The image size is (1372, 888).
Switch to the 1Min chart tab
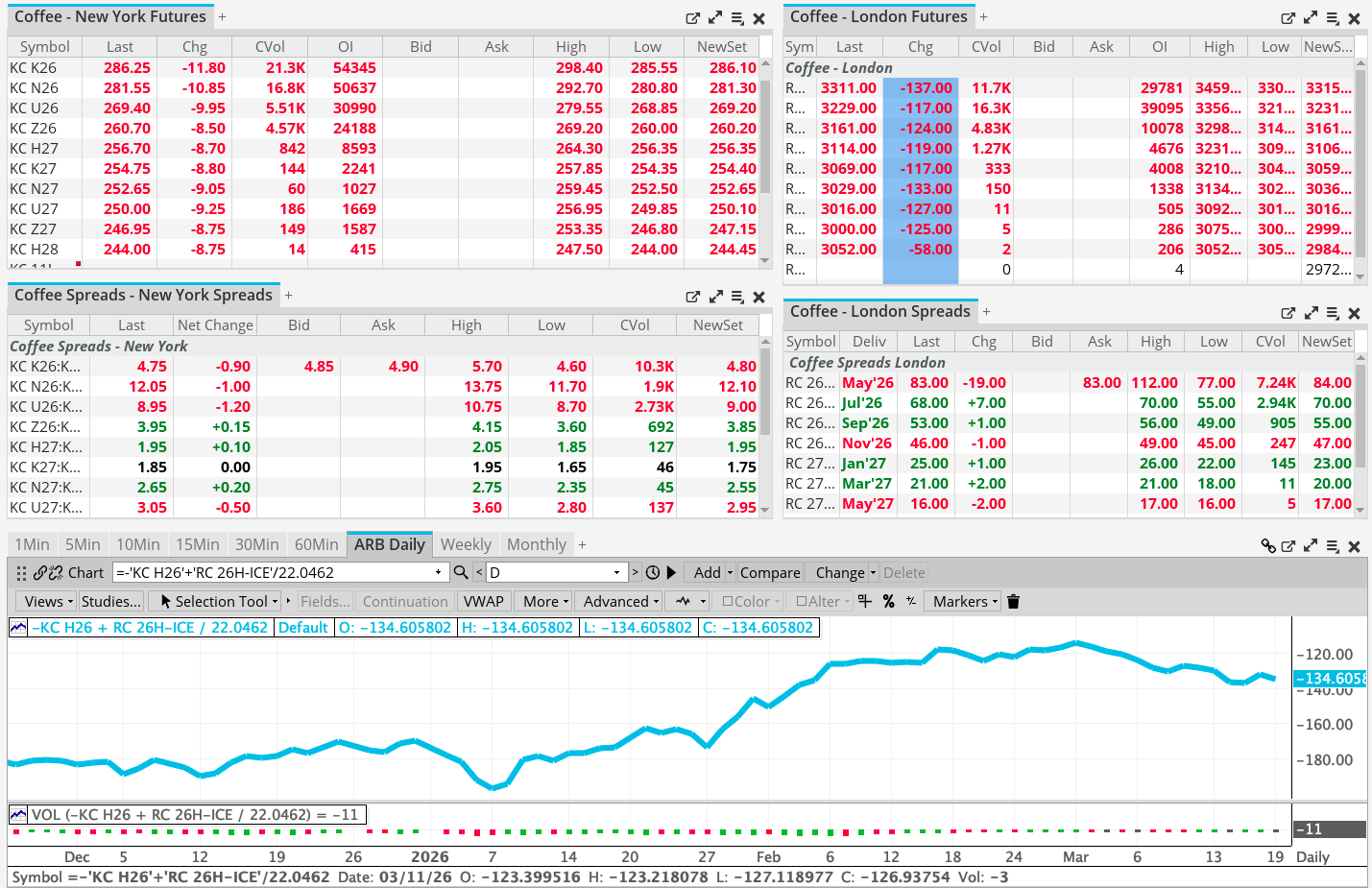point(32,544)
